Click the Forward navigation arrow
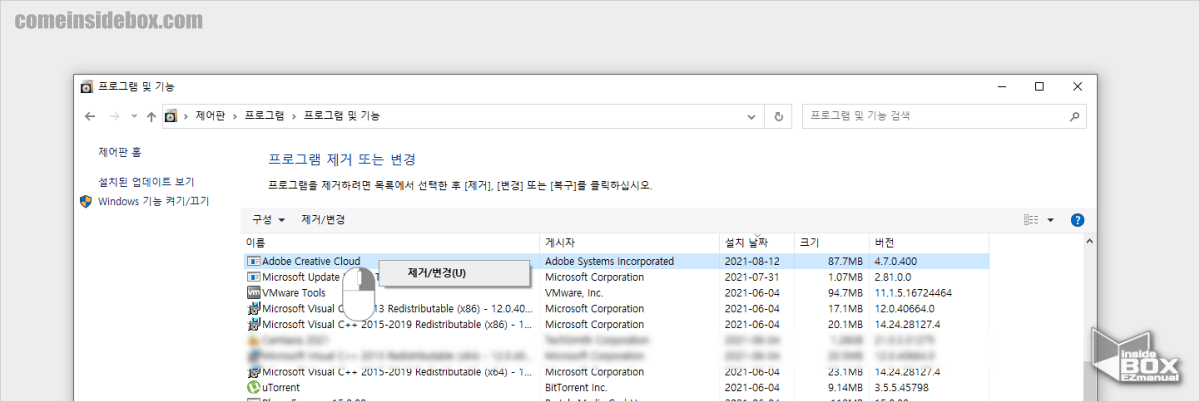This screenshot has height=402, width=1200. tap(114, 117)
